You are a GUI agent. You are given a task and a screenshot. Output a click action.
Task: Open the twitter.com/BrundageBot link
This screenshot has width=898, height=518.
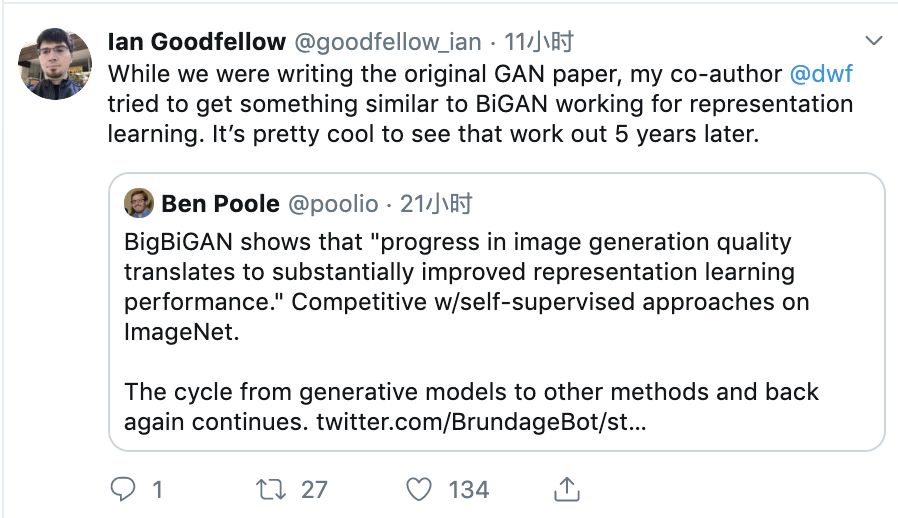point(481,422)
